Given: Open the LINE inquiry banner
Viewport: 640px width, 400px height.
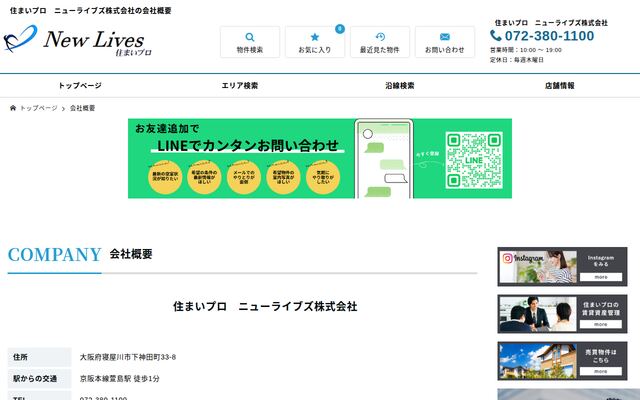Looking at the screenshot, I should [320, 158].
